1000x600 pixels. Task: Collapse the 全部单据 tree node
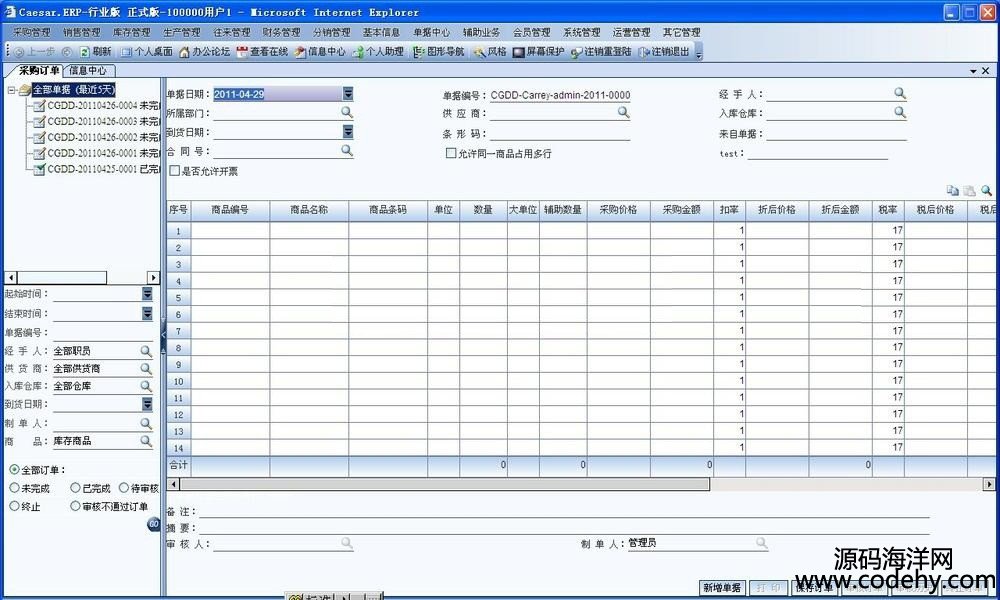pyautogui.click(x=11, y=90)
